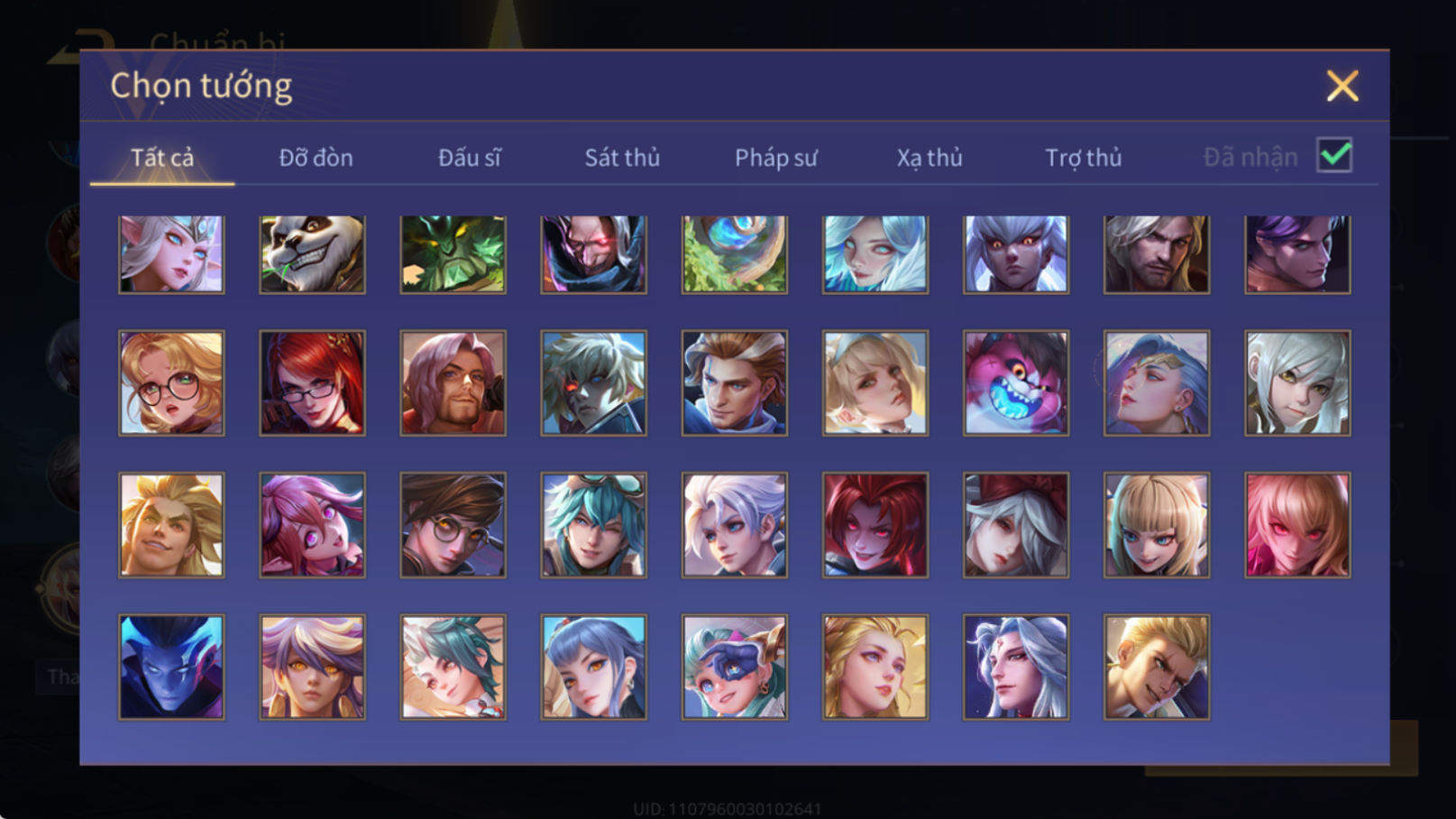Open the Sát thủ tab
Viewport: 1456px width, 819px height.
[622, 158]
